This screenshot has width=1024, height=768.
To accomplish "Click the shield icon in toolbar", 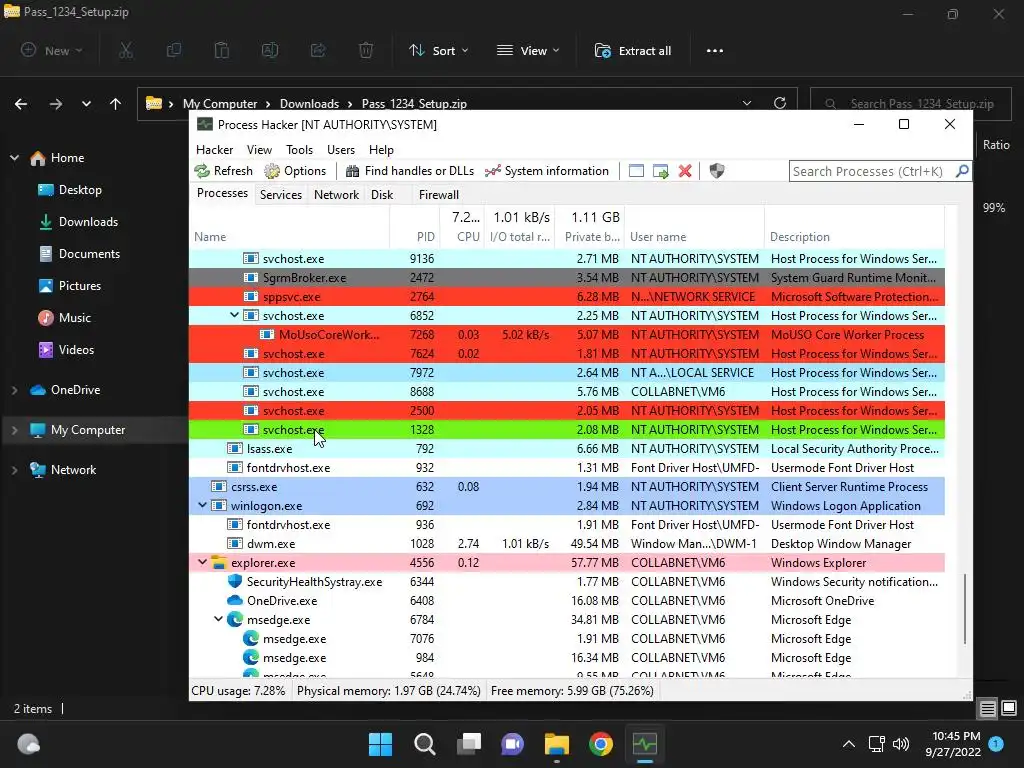I will [x=716, y=171].
